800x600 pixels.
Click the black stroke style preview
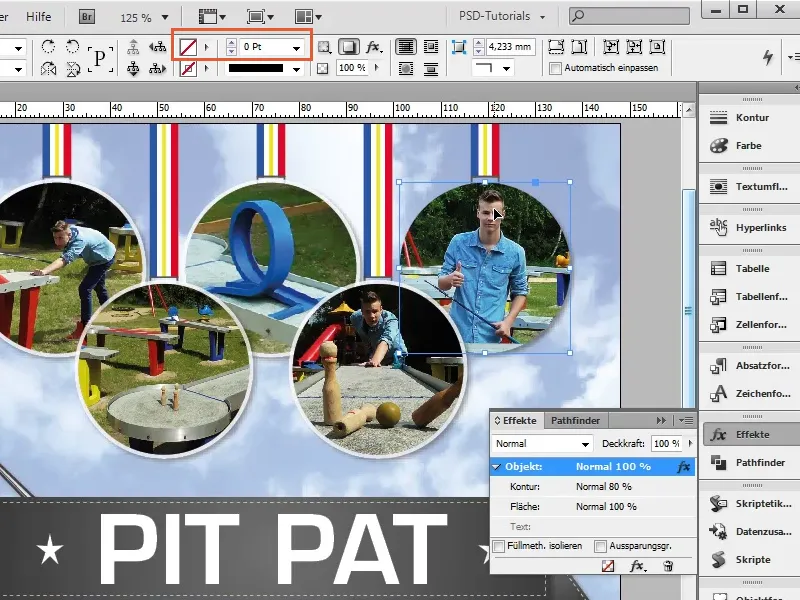pos(256,68)
